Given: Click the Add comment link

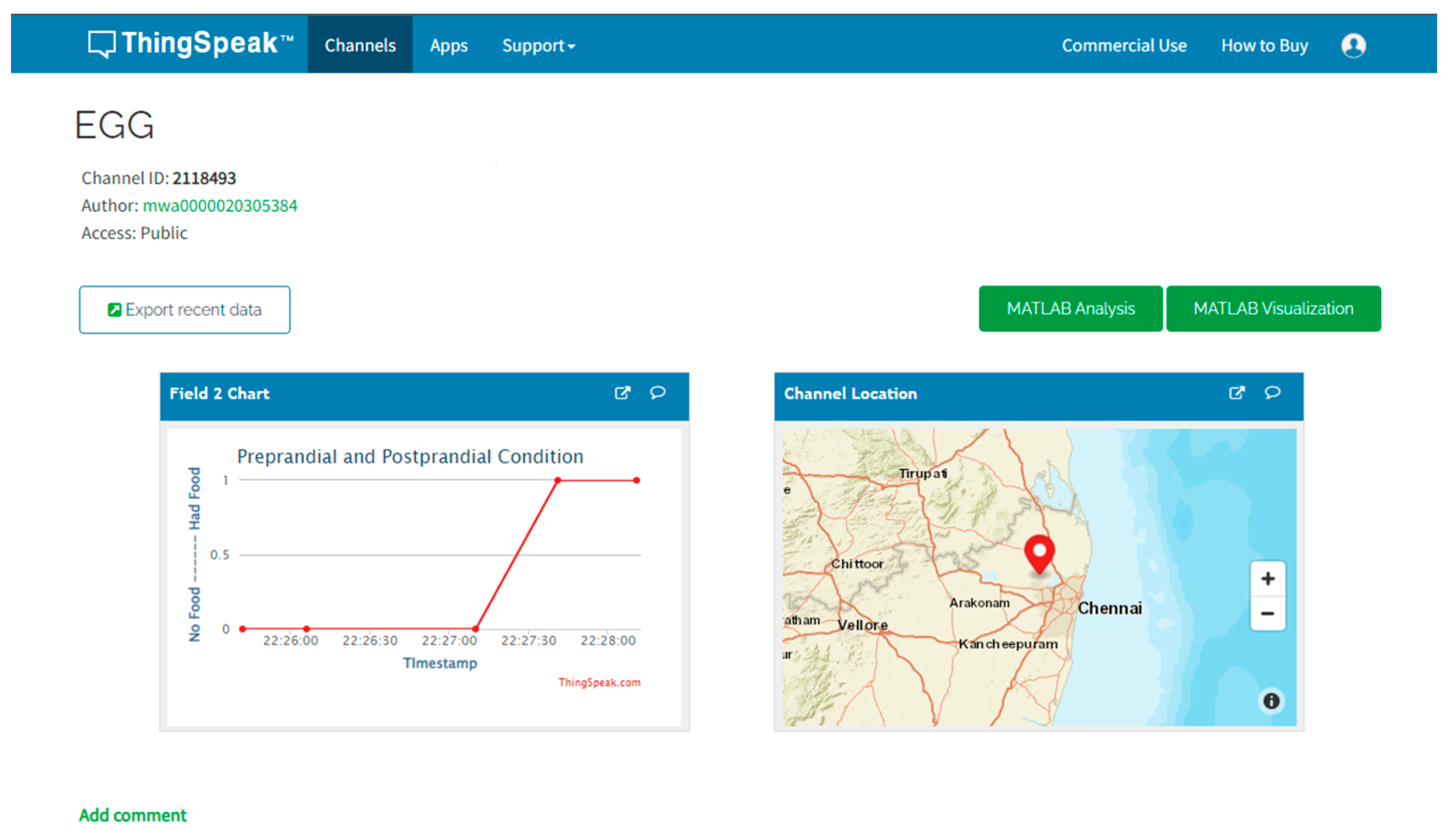Looking at the screenshot, I should point(133,815).
